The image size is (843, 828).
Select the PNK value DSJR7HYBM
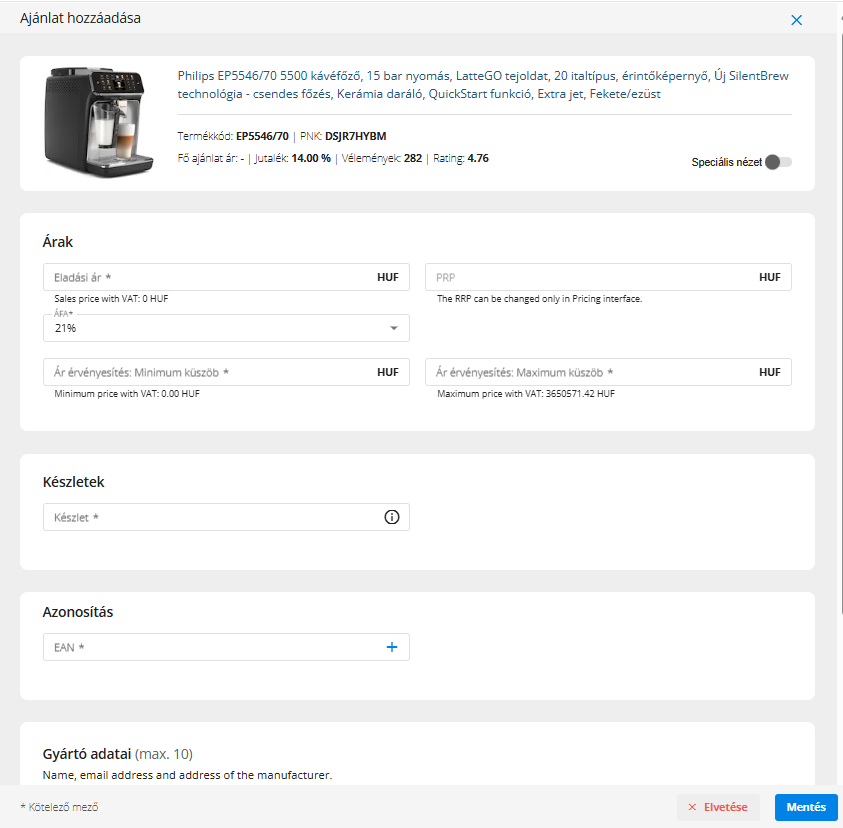[x=355, y=137]
